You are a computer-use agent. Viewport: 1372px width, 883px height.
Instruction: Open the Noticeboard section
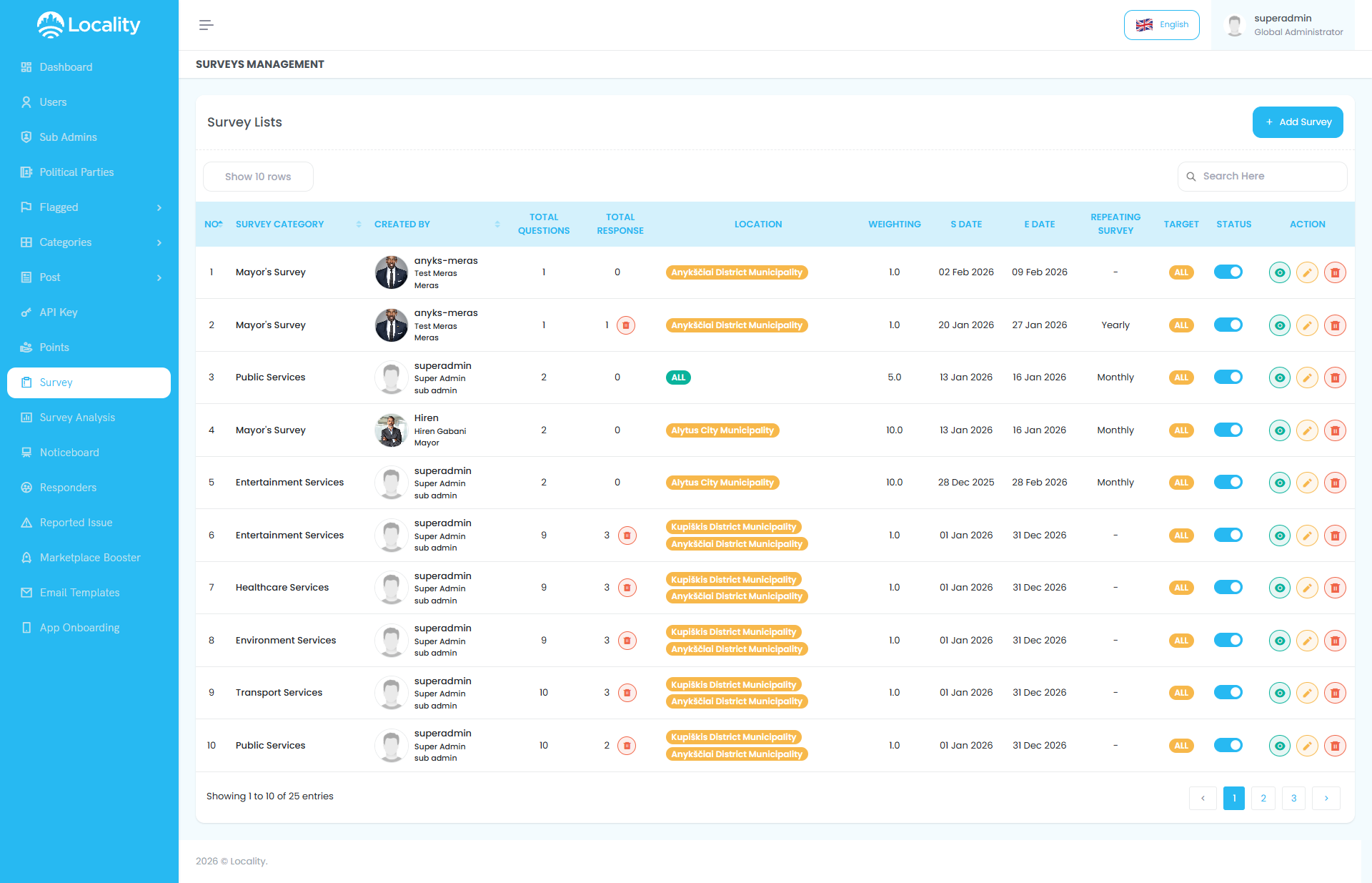(x=69, y=452)
